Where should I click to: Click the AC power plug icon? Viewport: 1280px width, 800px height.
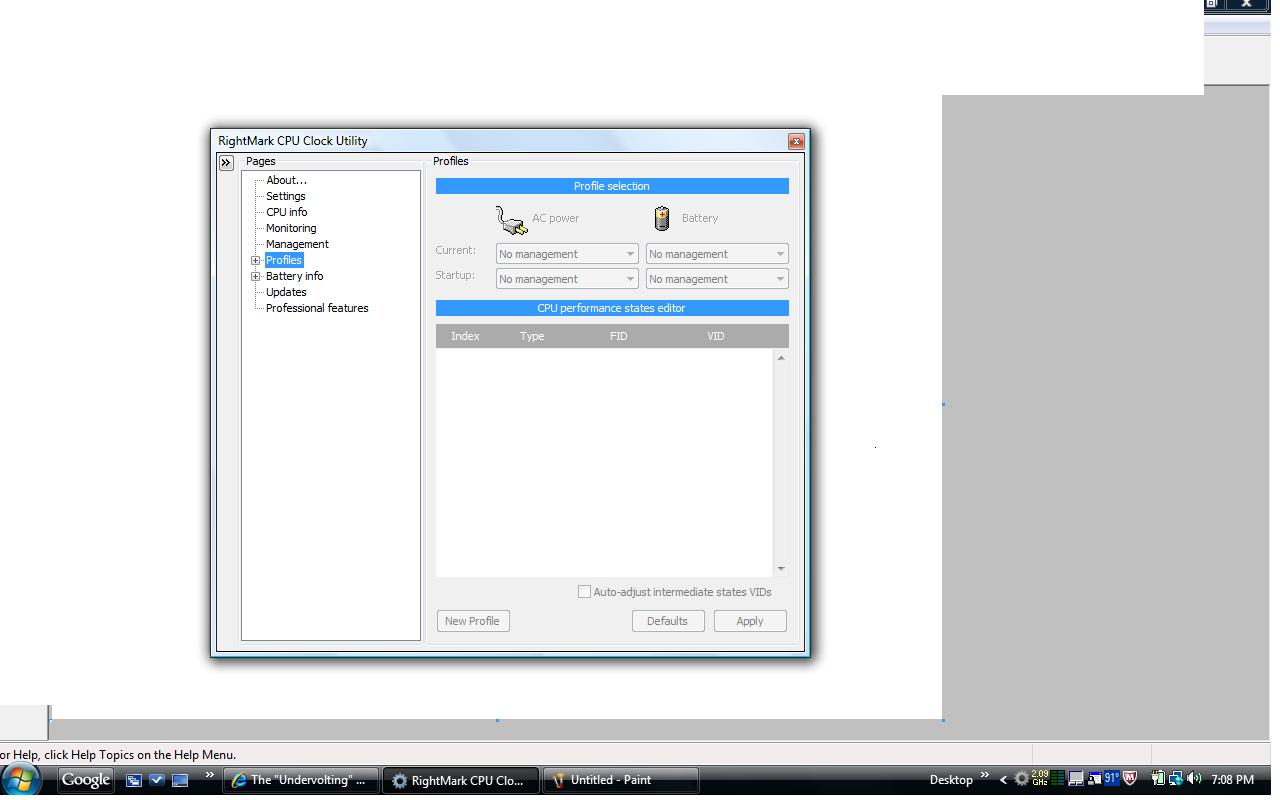511,219
